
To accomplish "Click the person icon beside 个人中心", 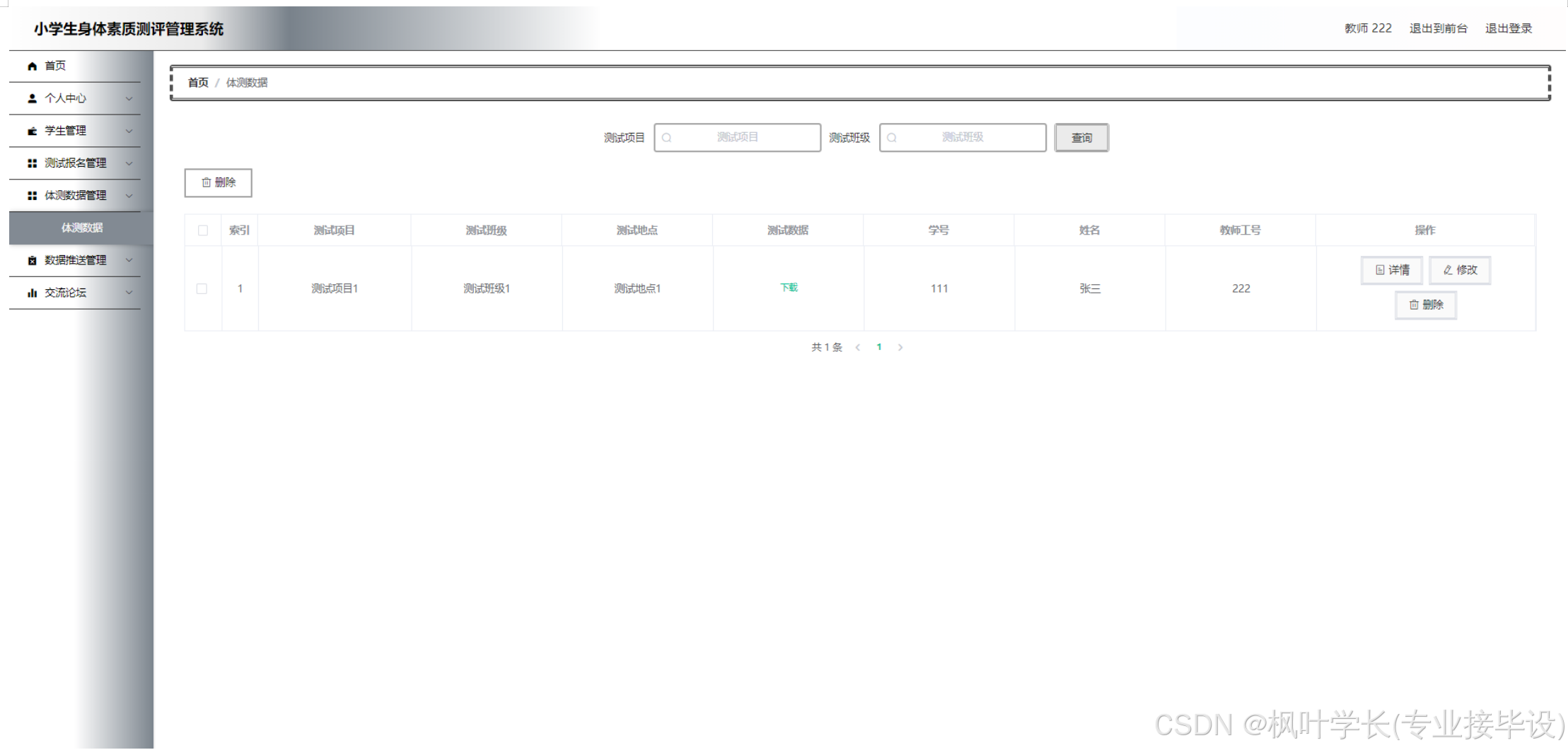I will [x=32, y=98].
